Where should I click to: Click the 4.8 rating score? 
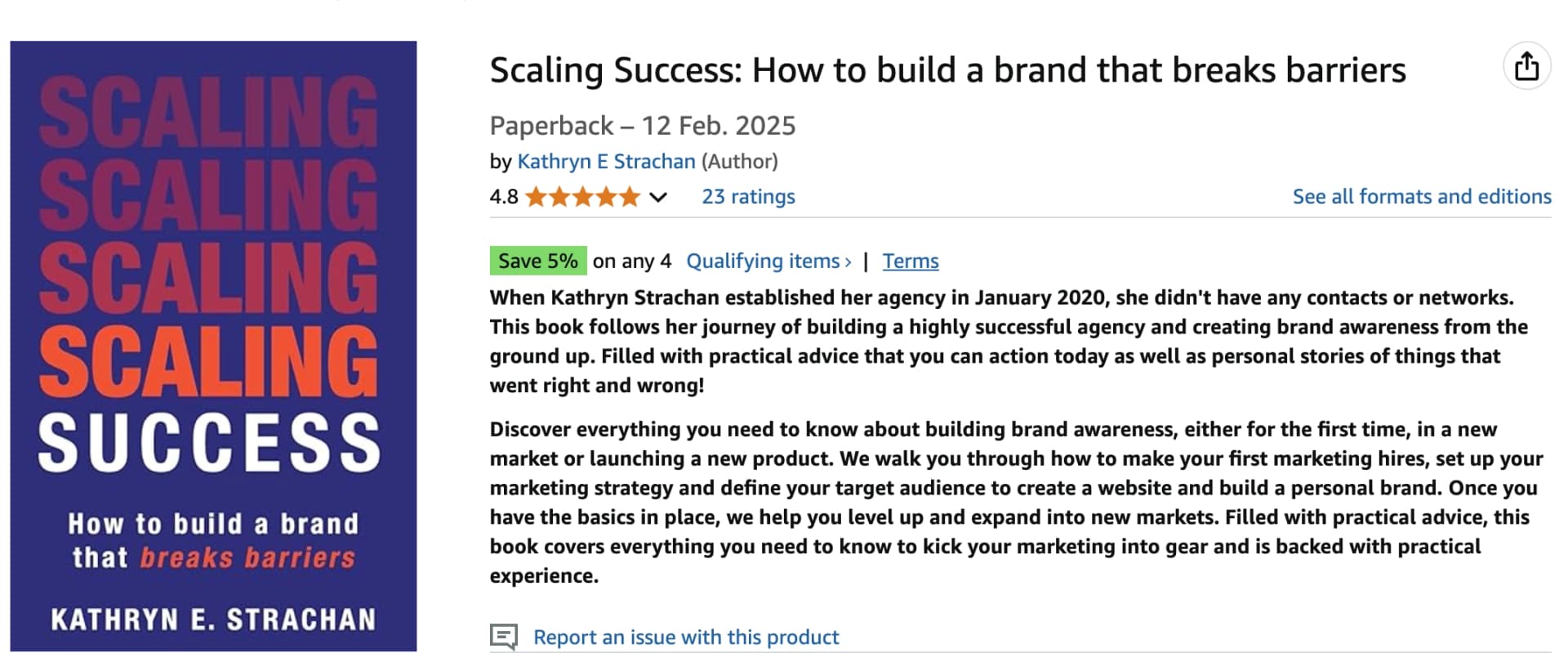pos(504,197)
